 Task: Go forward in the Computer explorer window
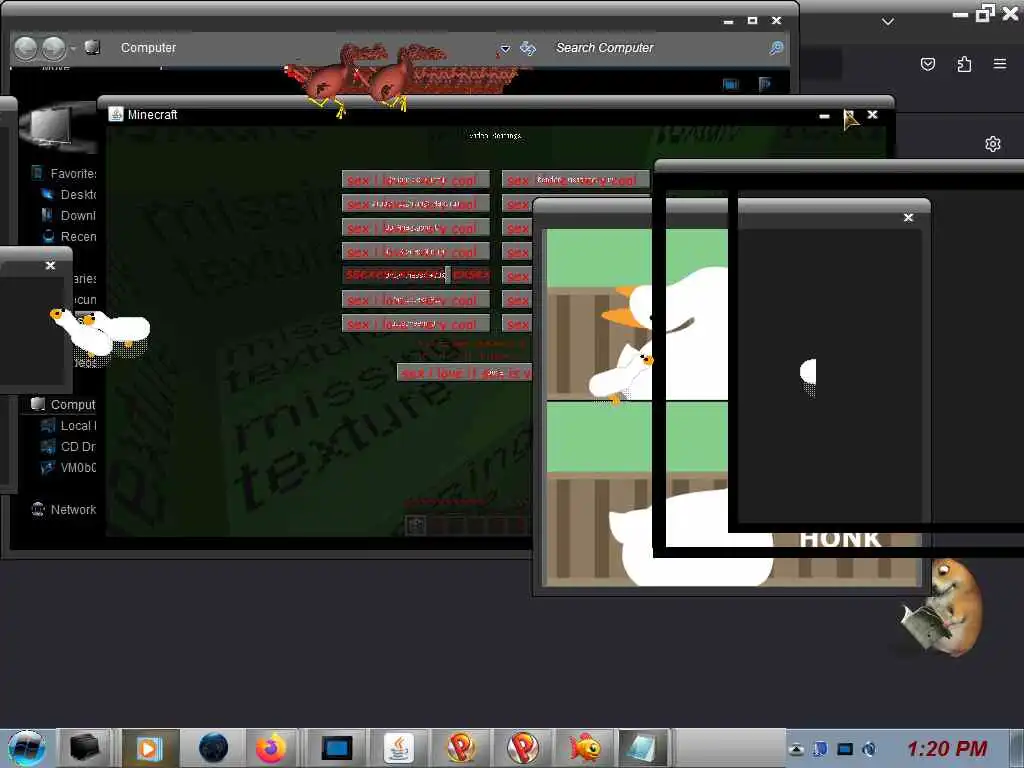[54, 48]
